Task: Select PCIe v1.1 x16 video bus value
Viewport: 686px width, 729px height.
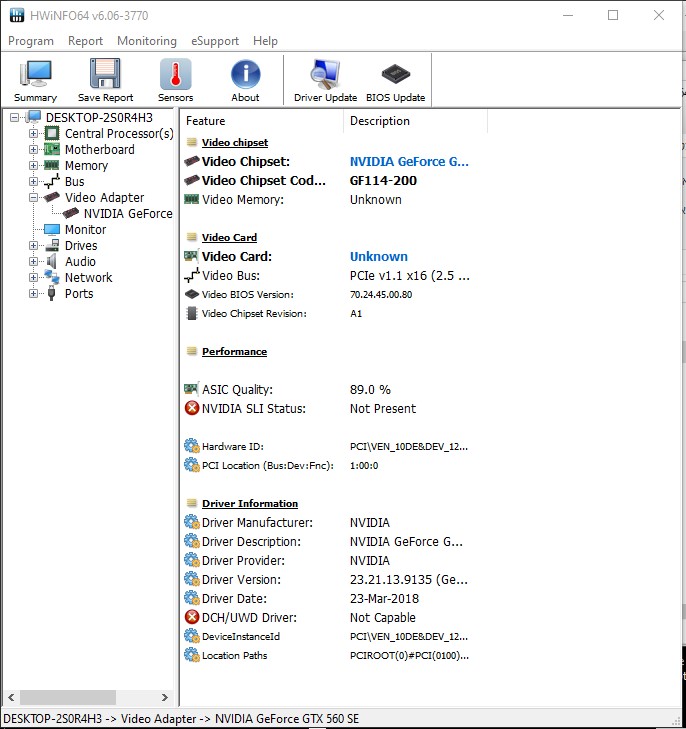Action: tap(409, 275)
